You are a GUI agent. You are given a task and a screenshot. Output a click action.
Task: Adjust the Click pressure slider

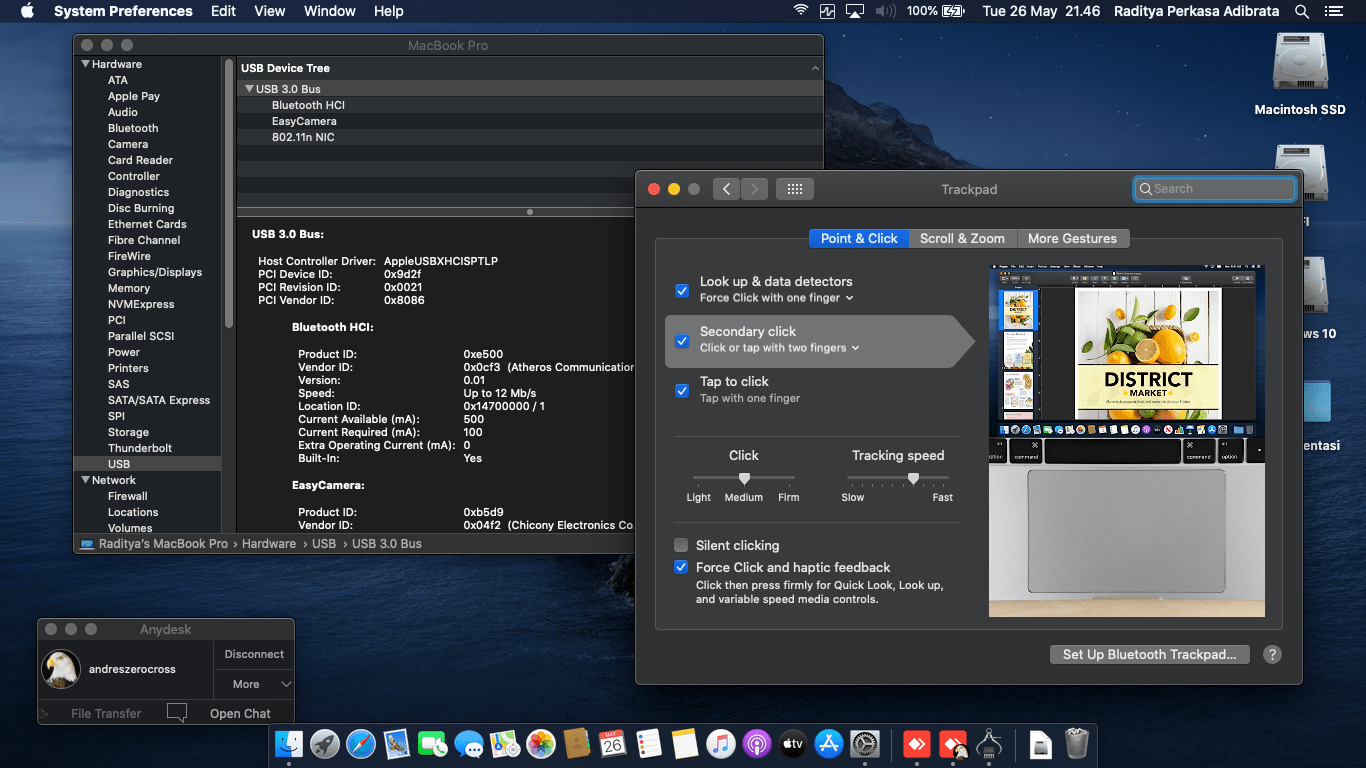click(744, 479)
